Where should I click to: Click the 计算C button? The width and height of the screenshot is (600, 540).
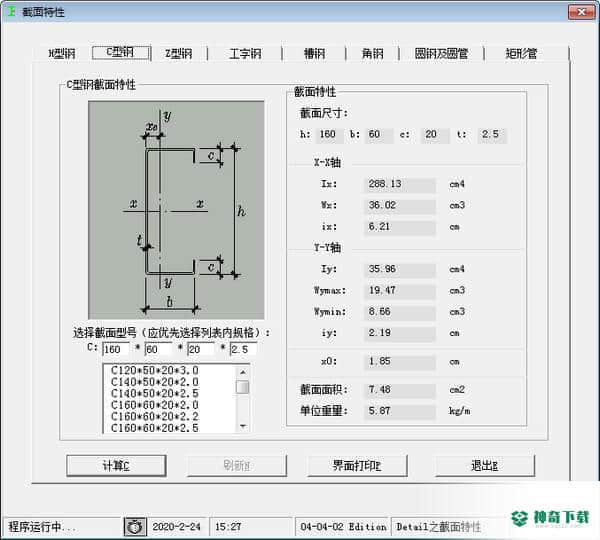[116, 466]
